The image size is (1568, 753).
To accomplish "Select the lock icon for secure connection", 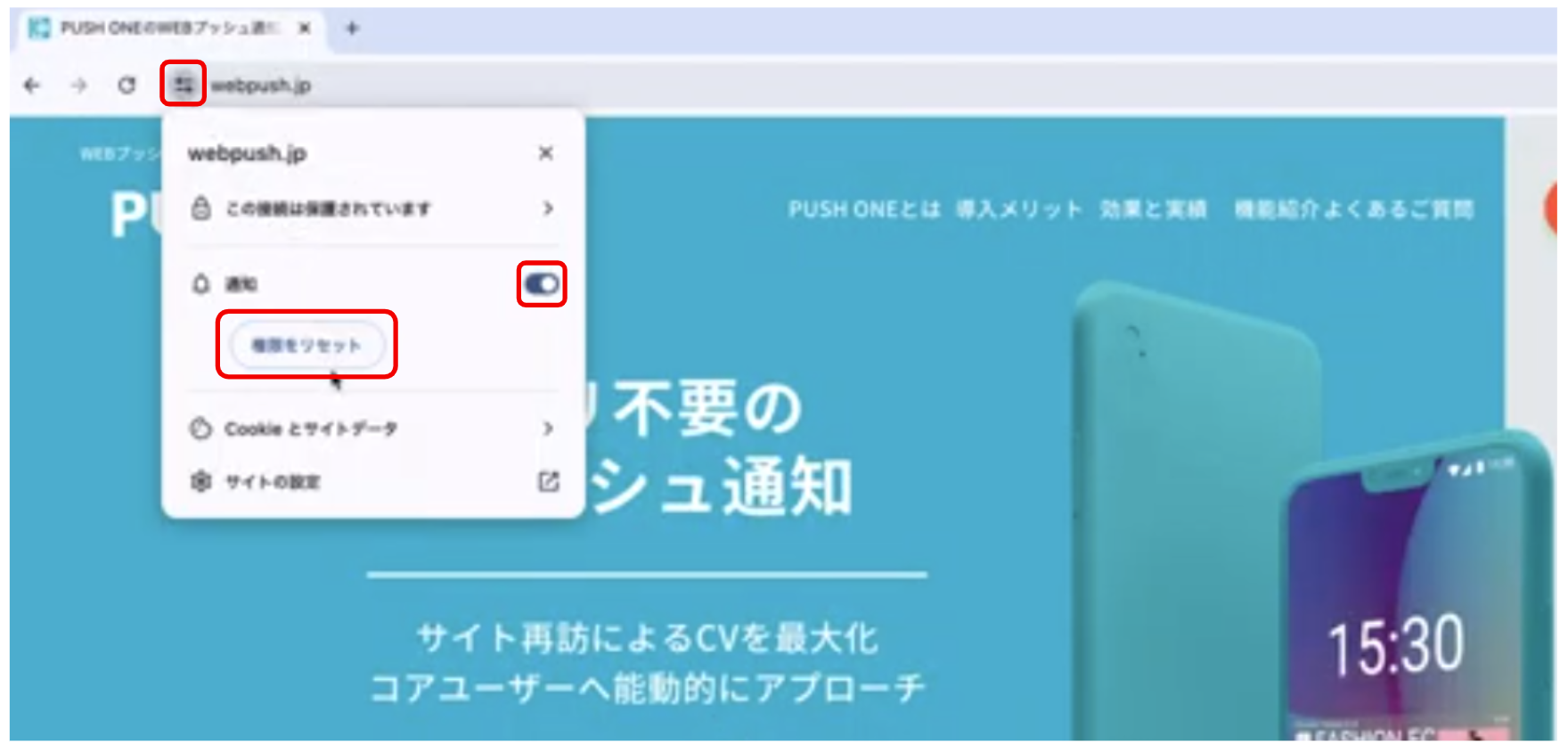I will tap(201, 209).
